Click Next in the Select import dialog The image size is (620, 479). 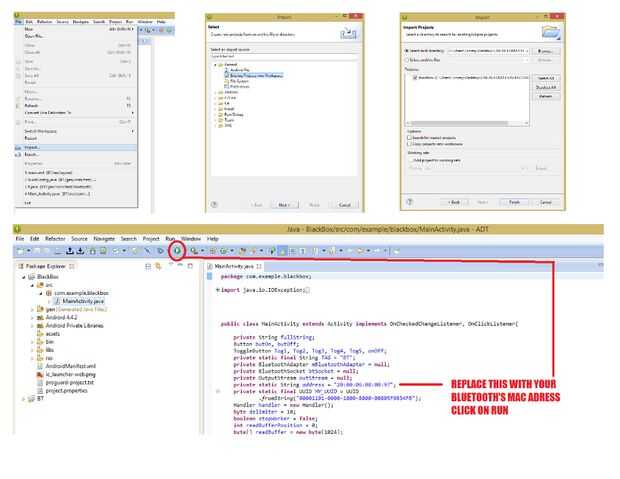point(284,205)
